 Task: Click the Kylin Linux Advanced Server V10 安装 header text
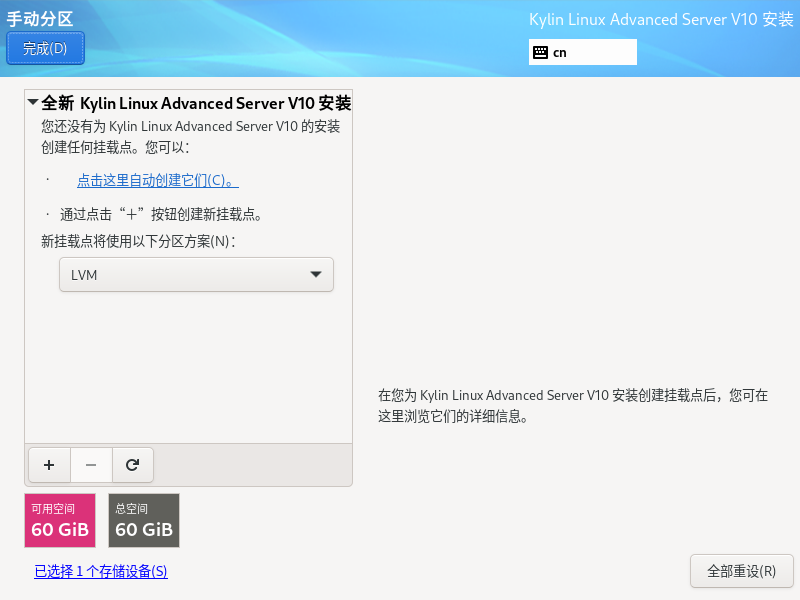(x=661, y=19)
